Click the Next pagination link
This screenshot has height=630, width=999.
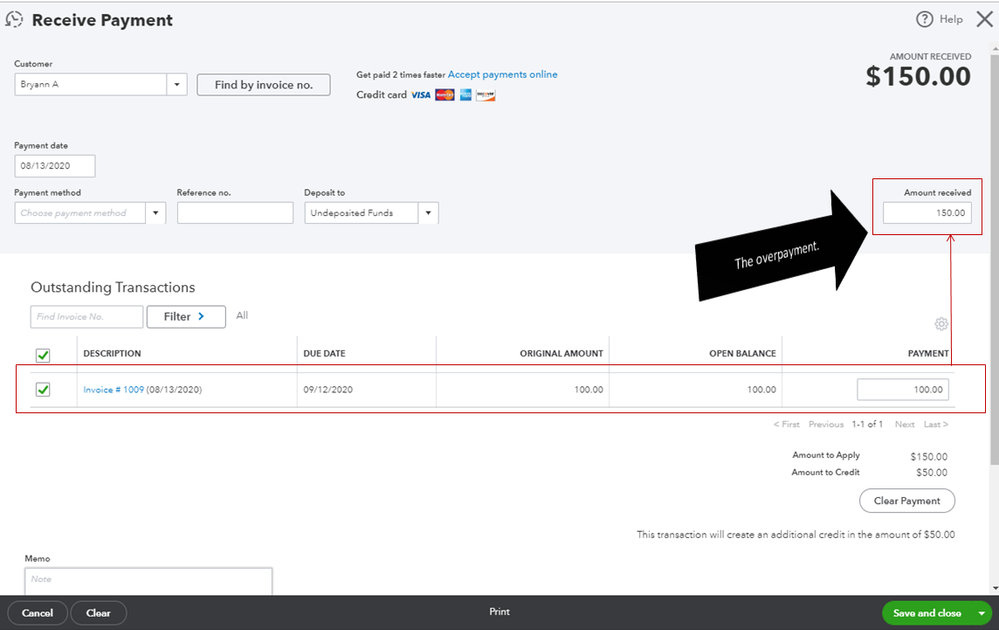(904, 424)
